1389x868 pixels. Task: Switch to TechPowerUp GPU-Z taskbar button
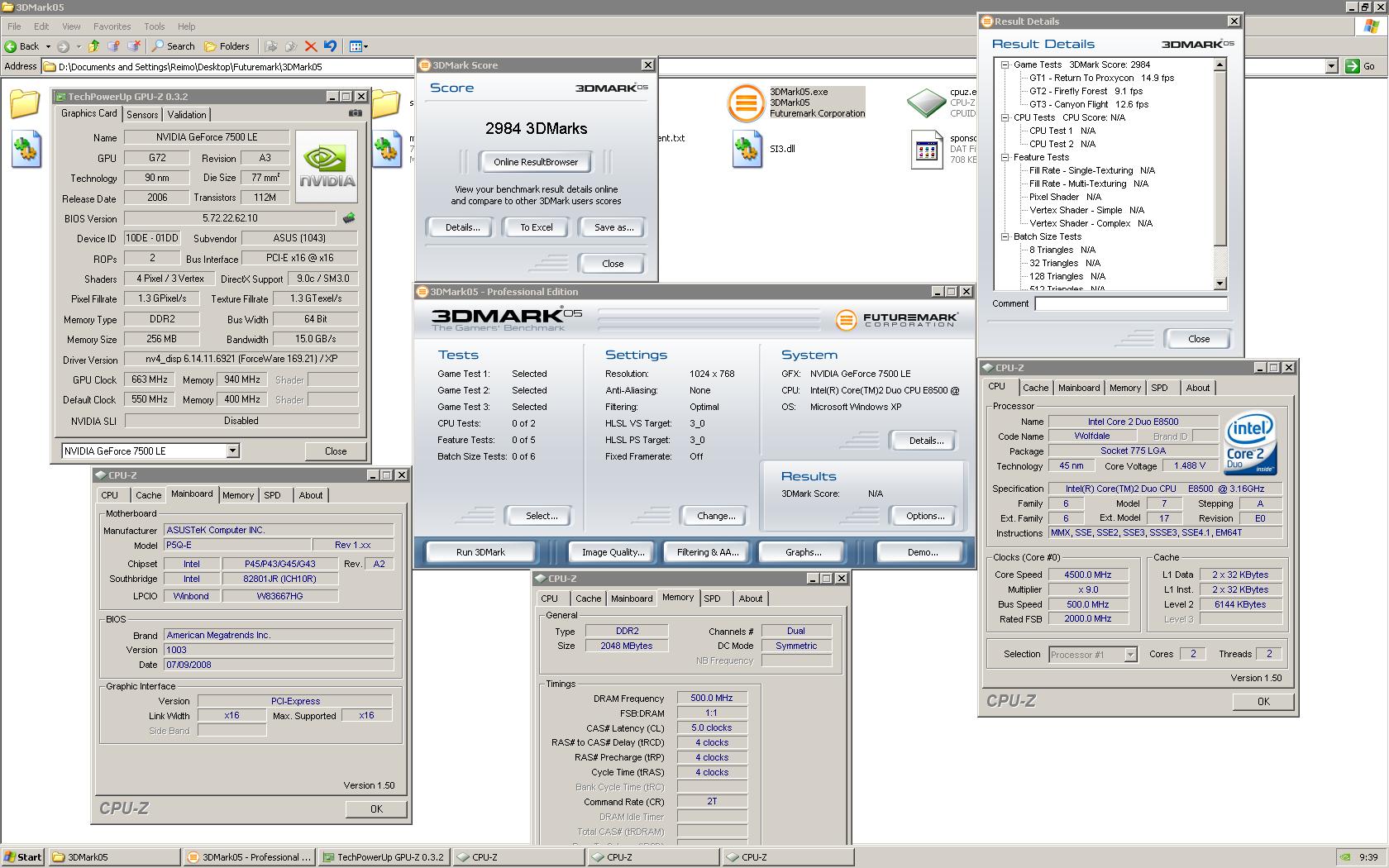tap(383, 857)
